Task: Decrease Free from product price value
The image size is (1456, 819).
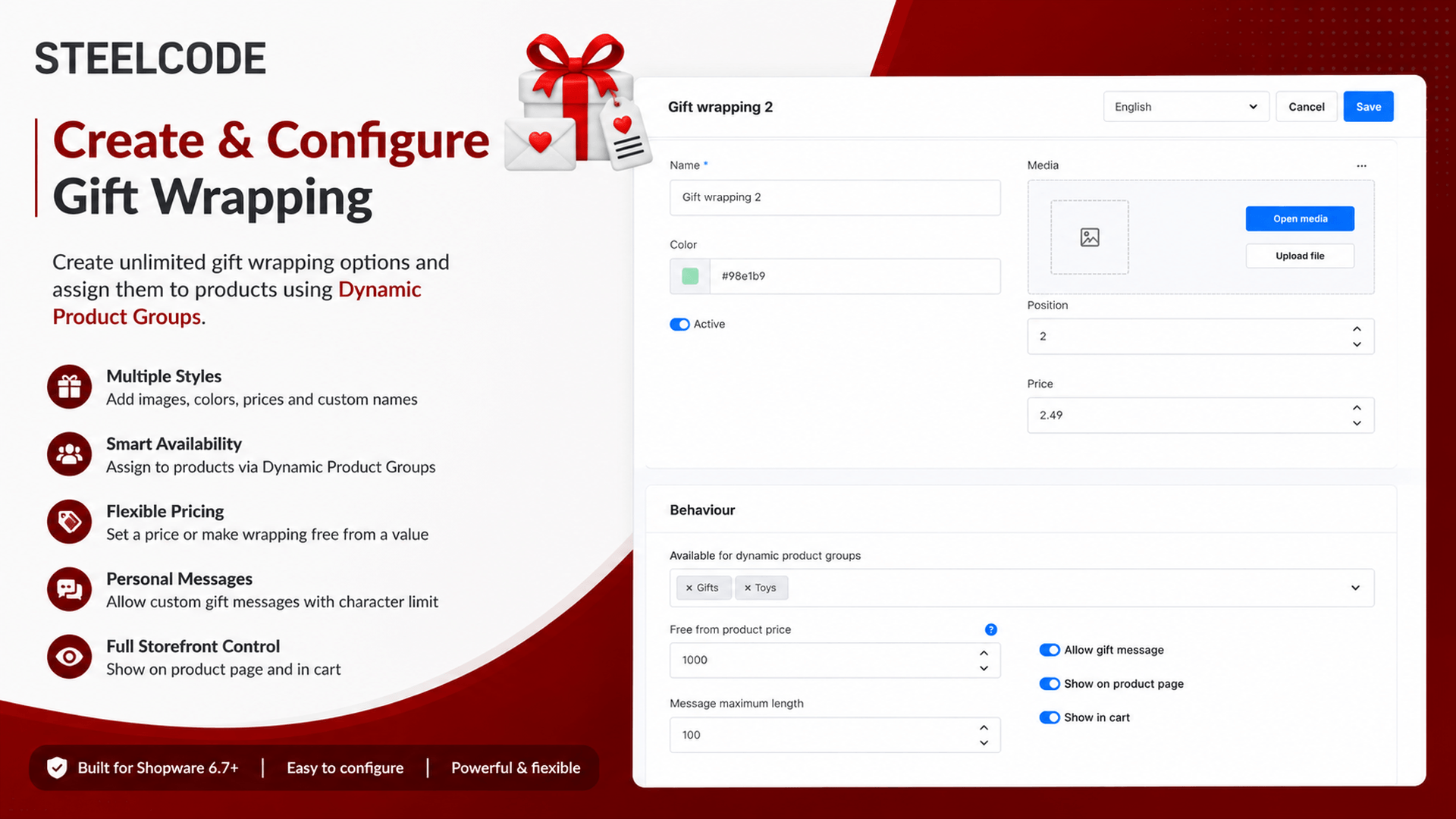Action: pyautogui.click(x=984, y=668)
